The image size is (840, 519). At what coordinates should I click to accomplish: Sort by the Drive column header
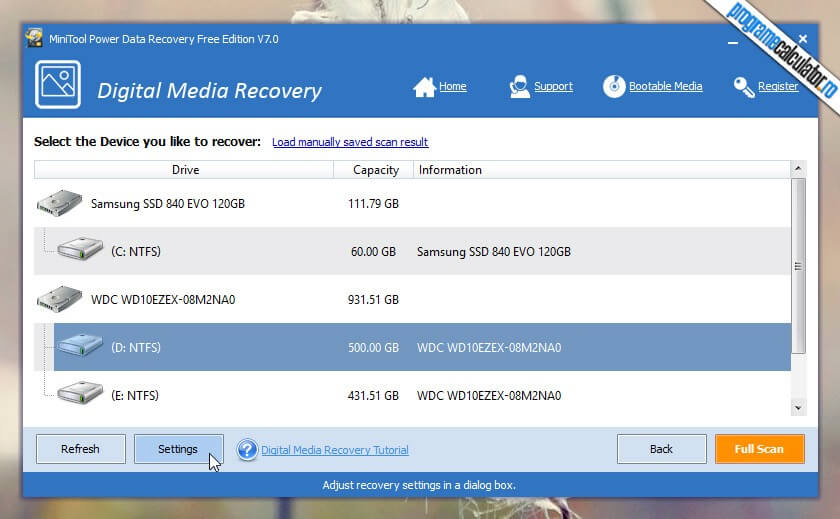(x=184, y=170)
